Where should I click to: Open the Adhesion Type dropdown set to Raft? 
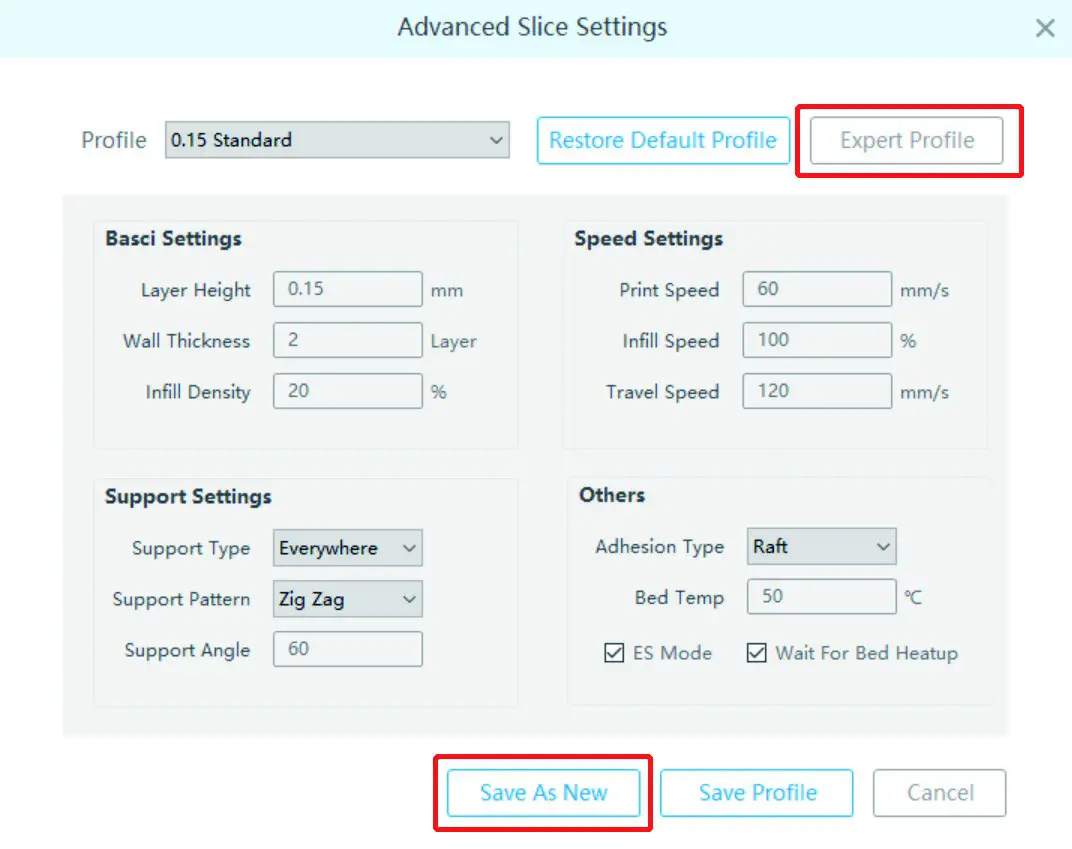pyautogui.click(x=821, y=546)
